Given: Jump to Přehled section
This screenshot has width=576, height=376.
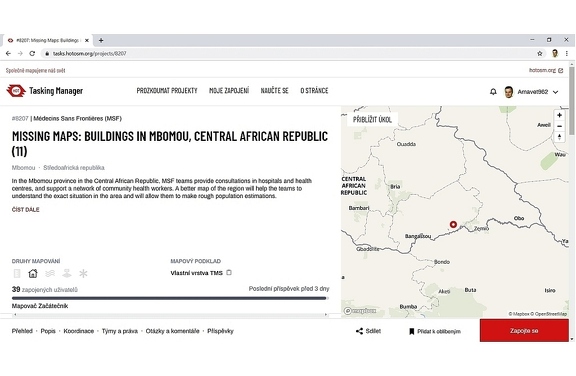Looking at the screenshot, I should [22, 331].
